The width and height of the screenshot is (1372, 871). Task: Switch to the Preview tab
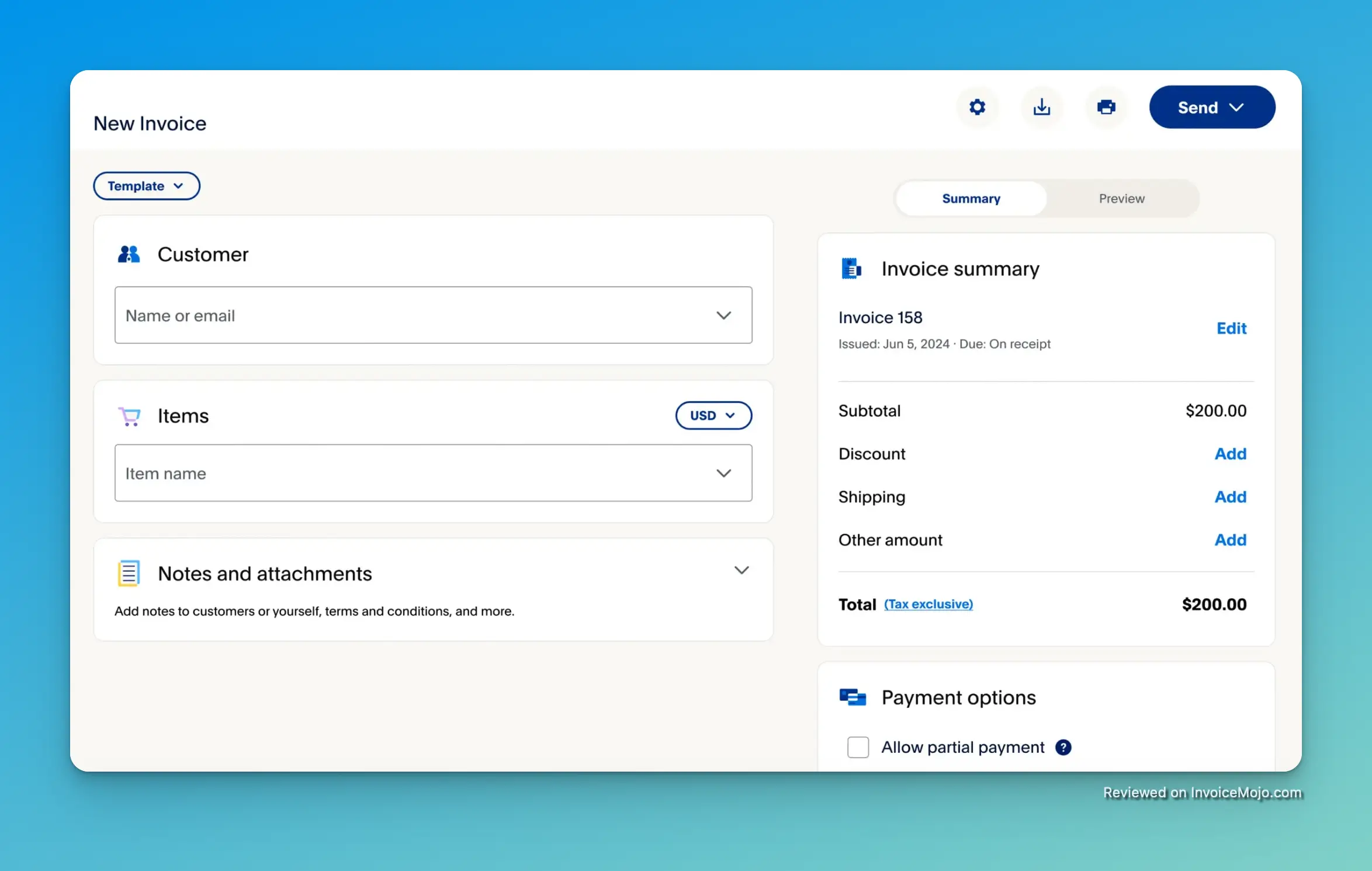(x=1121, y=198)
